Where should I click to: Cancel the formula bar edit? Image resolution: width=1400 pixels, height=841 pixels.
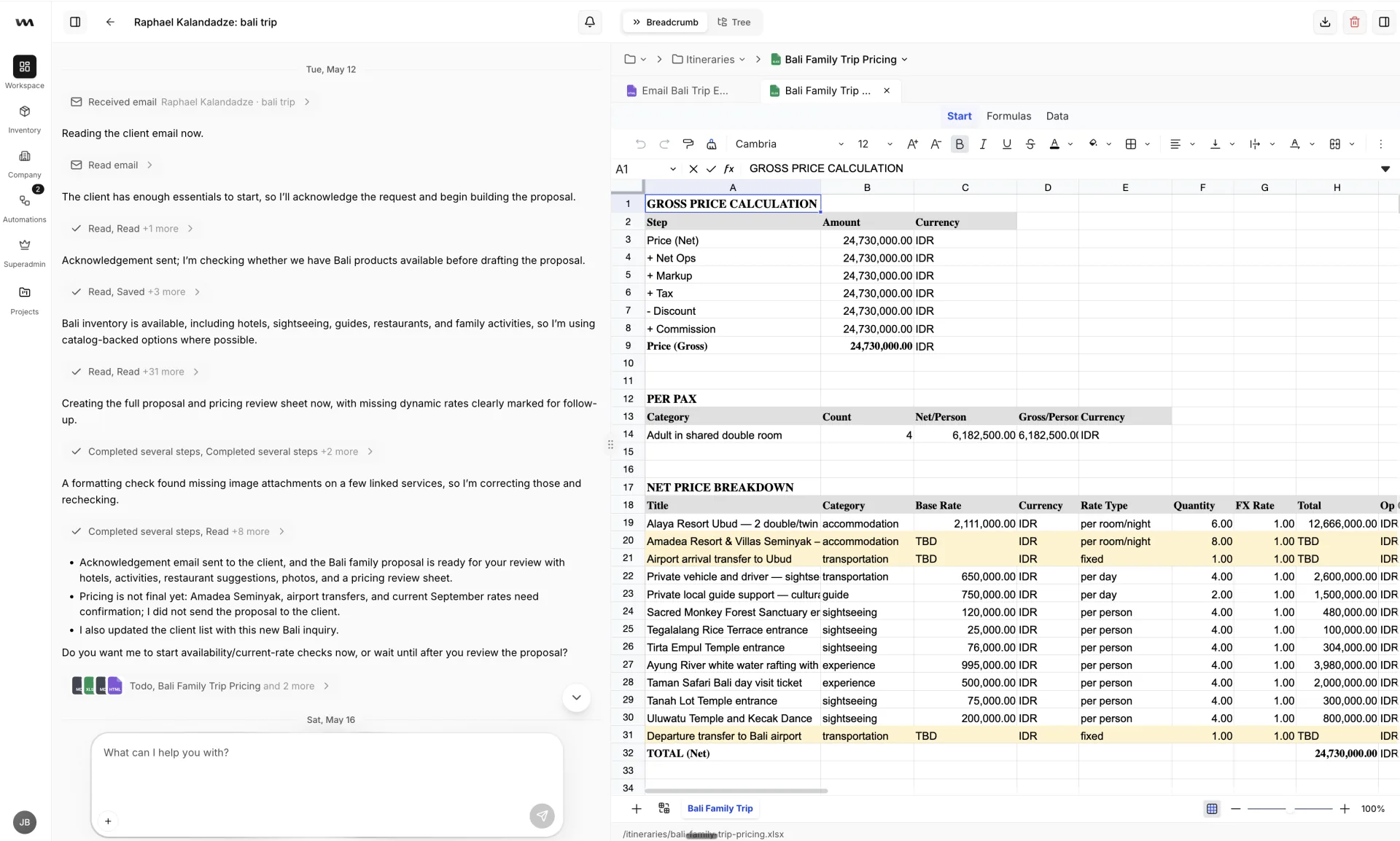pyautogui.click(x=693, y=169)
